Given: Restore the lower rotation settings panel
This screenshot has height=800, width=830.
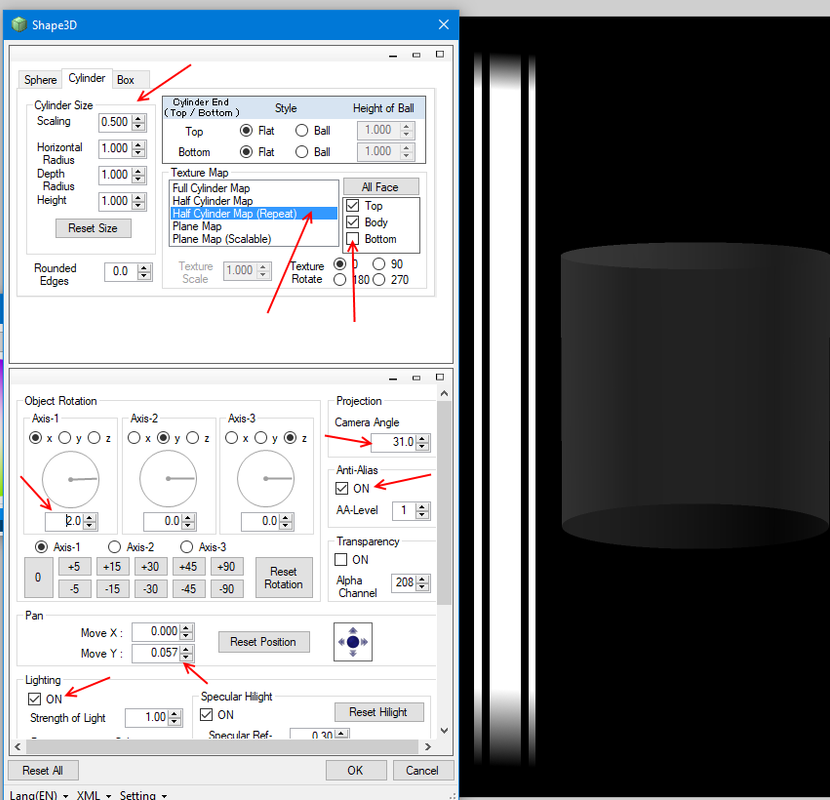Looking at the screenshot, I should click(416, 377).
